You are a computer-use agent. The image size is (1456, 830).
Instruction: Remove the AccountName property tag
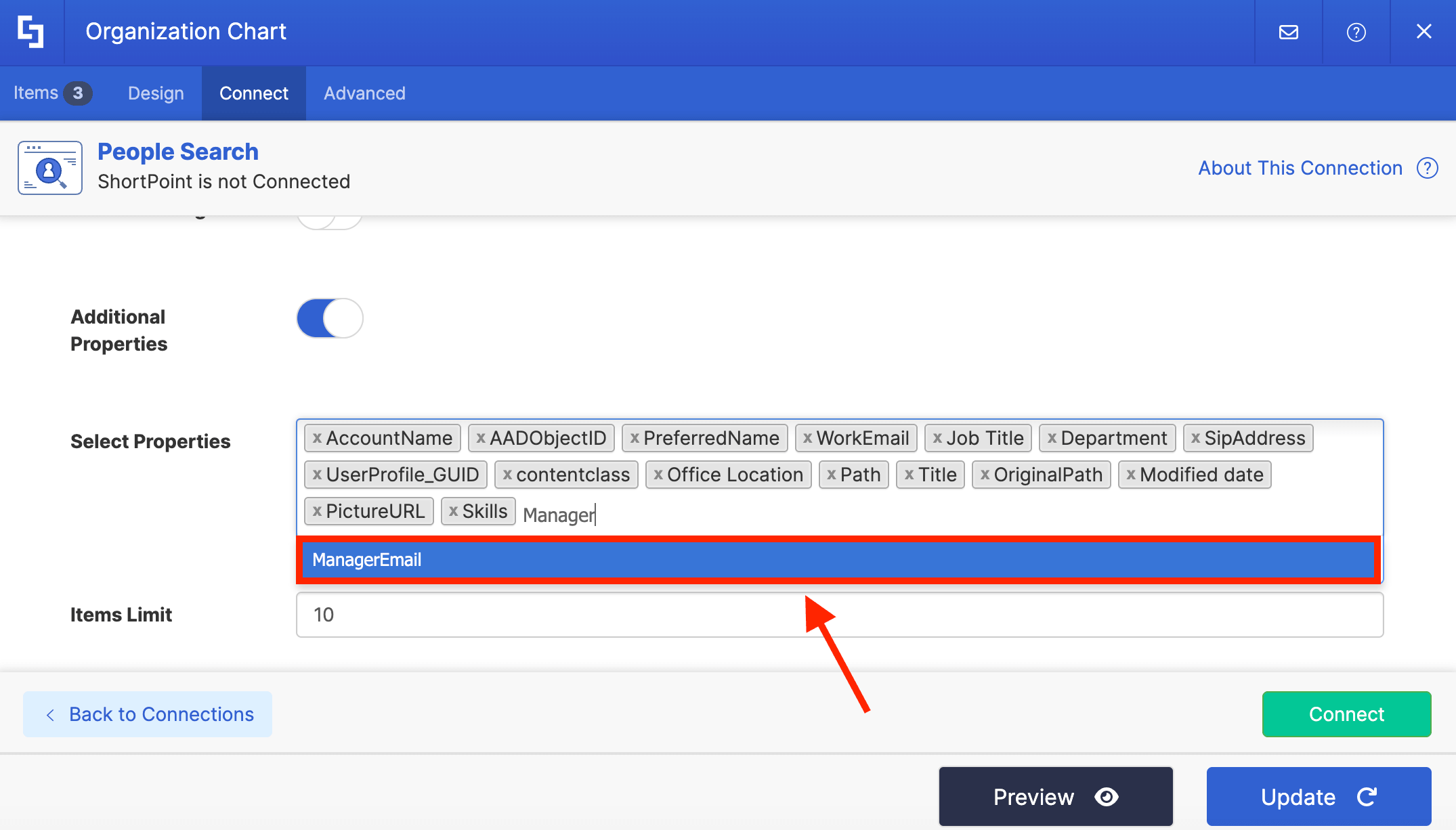[x=317, y=438]
